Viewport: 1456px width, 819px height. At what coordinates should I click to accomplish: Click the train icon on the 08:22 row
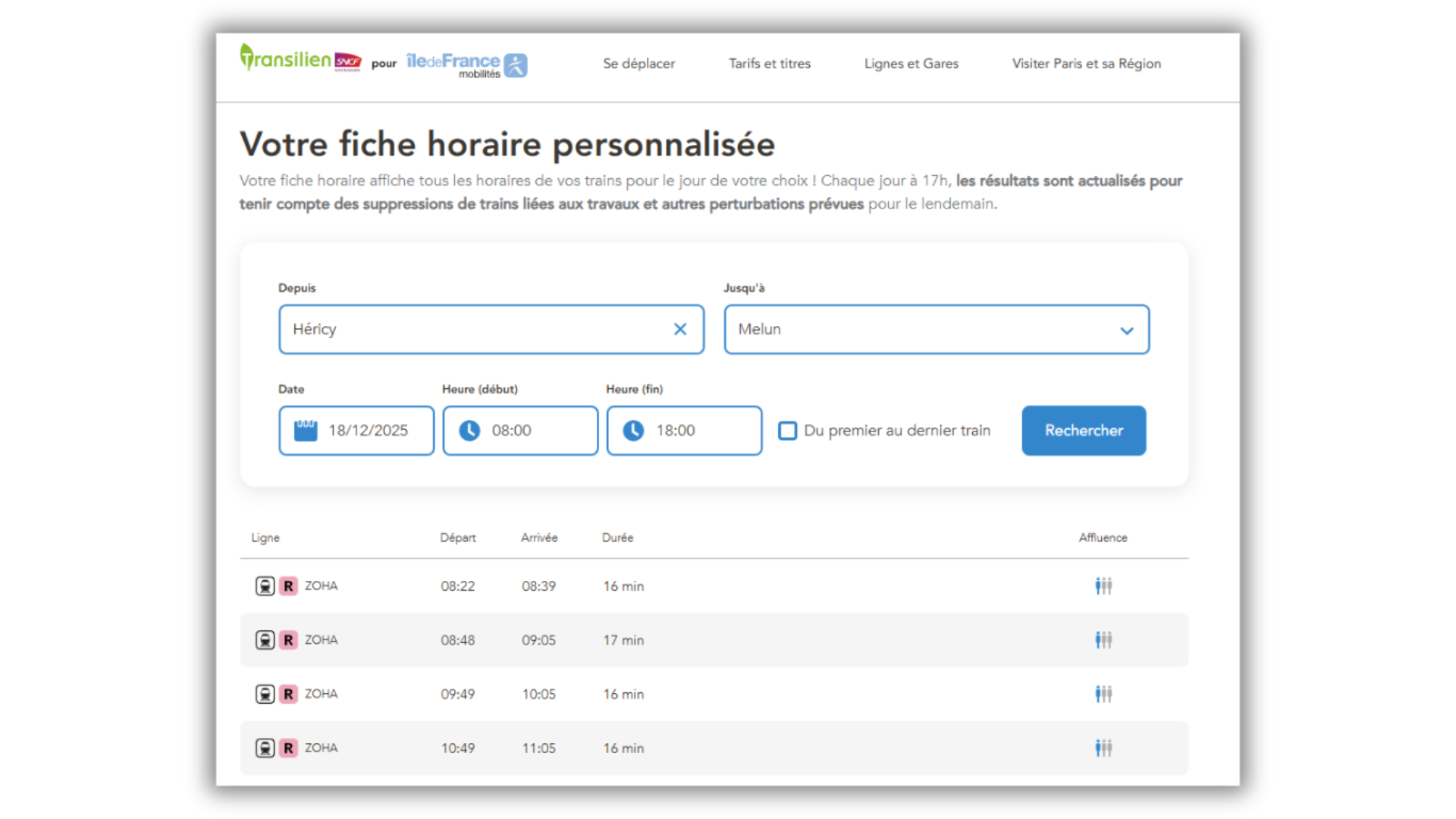click(x=265, y=585)
